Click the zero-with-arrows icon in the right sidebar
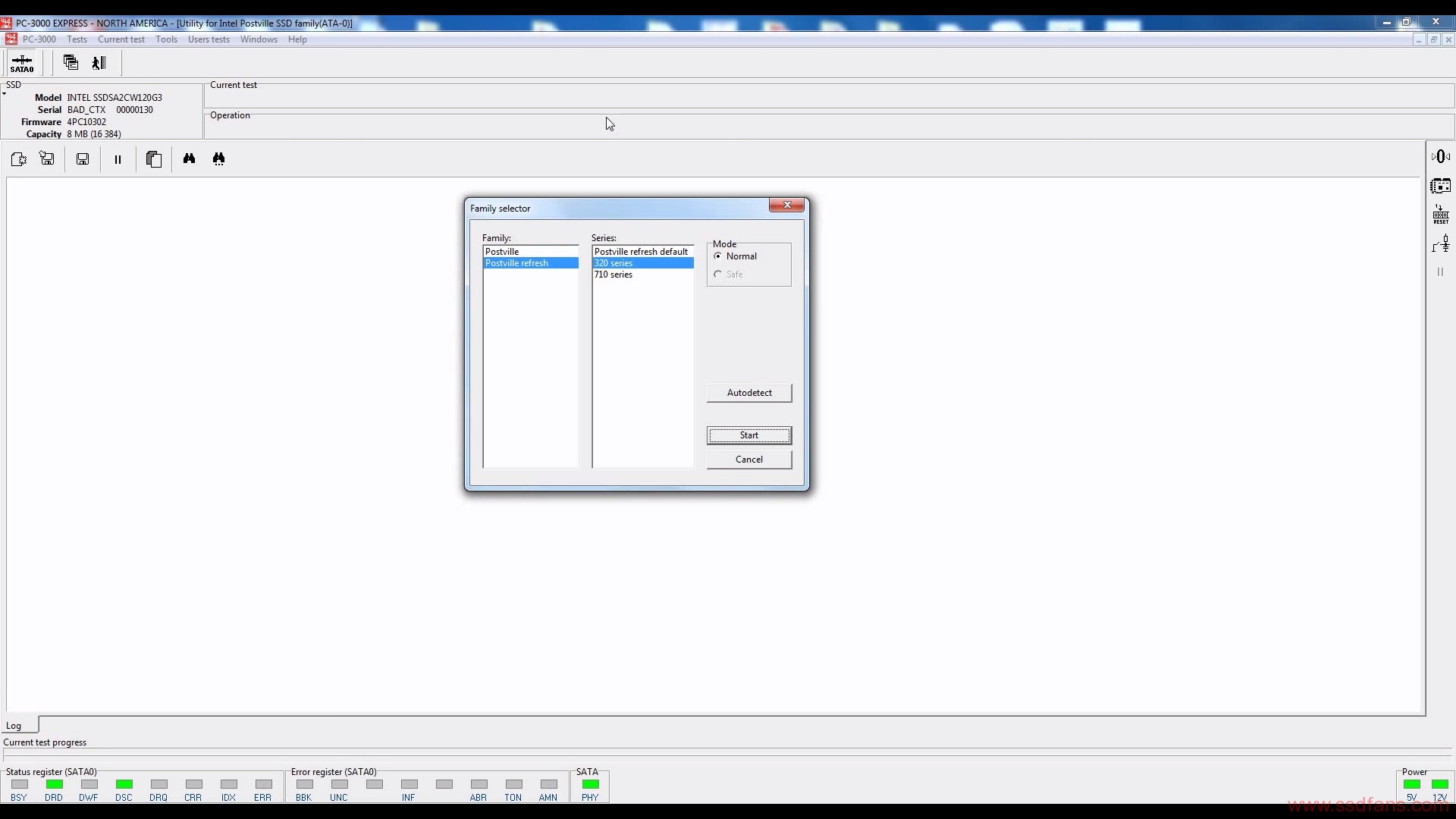The width and height of the screenshot is (1456, 819). tap(1441, 156)
